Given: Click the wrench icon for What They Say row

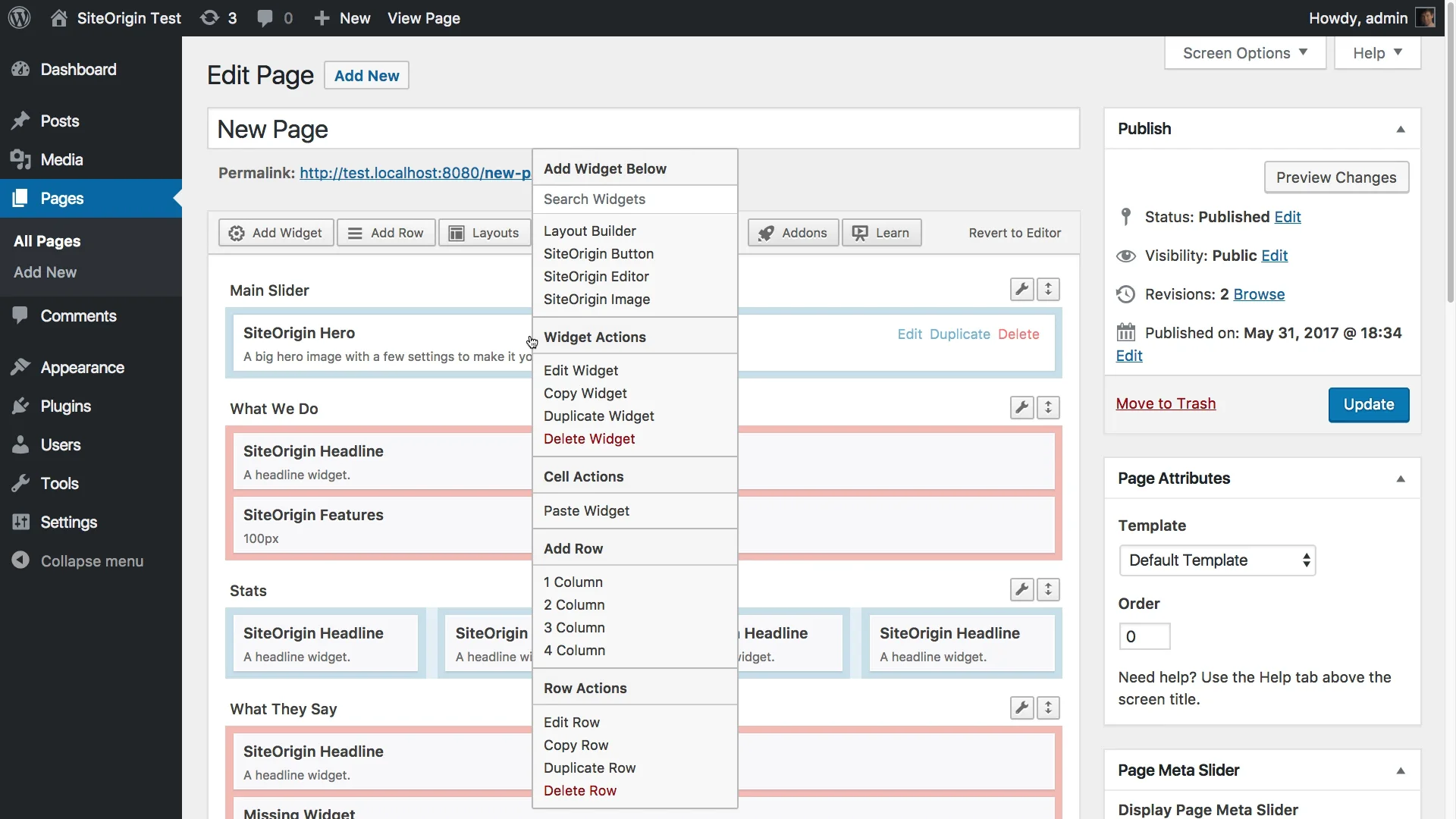Looking at the screenshot, I should tap(1022, 708).
